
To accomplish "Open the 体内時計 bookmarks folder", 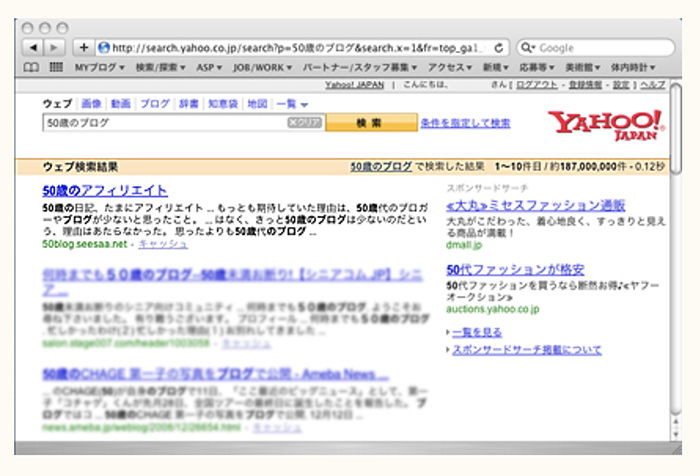I will point(633,67).
